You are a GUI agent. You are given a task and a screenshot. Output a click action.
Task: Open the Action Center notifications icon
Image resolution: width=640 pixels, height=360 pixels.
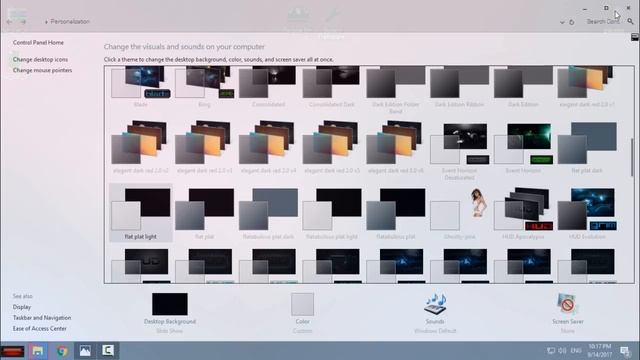(x=625, y=351)
